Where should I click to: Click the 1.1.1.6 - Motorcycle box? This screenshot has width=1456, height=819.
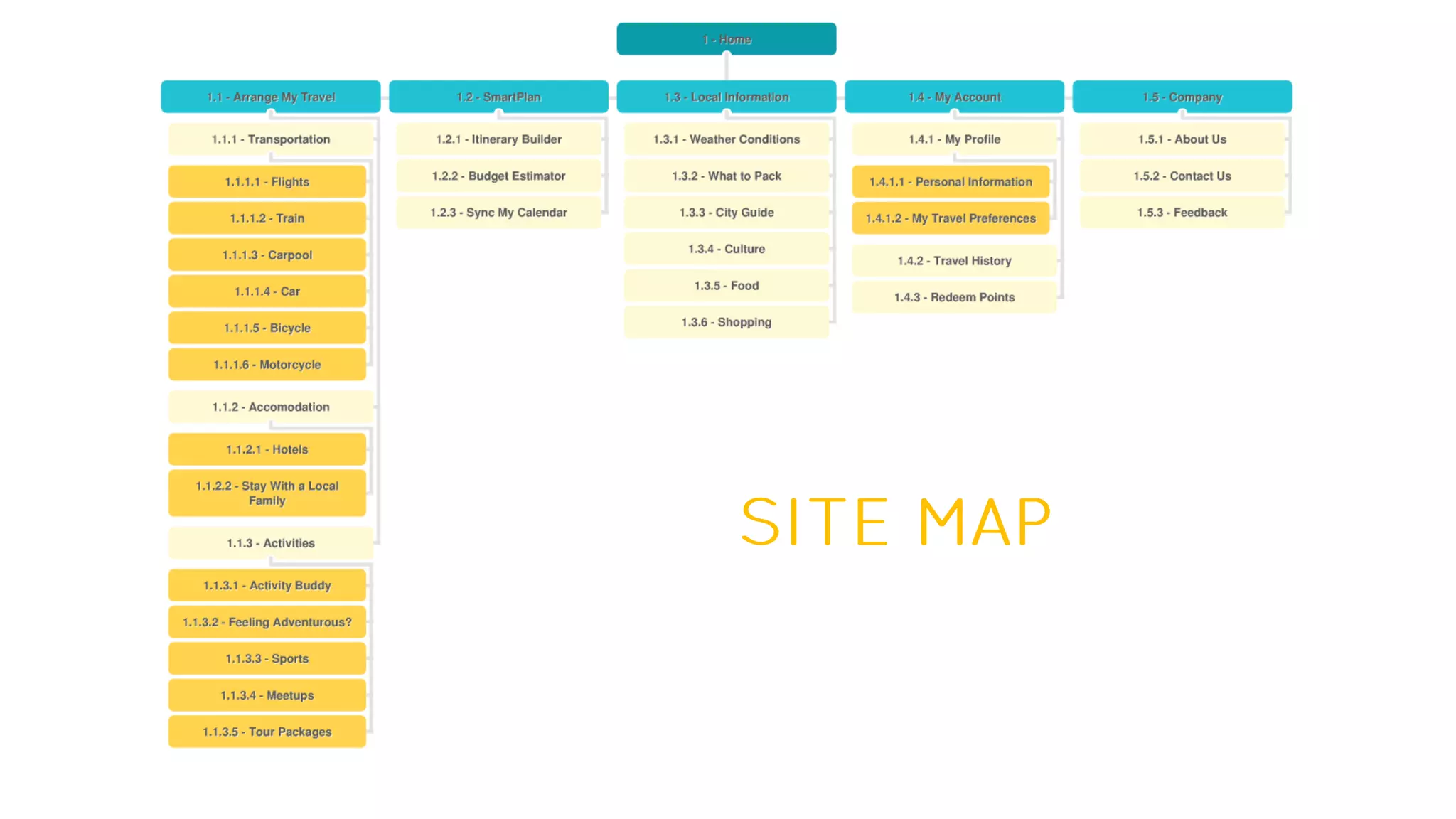(267, 365)
